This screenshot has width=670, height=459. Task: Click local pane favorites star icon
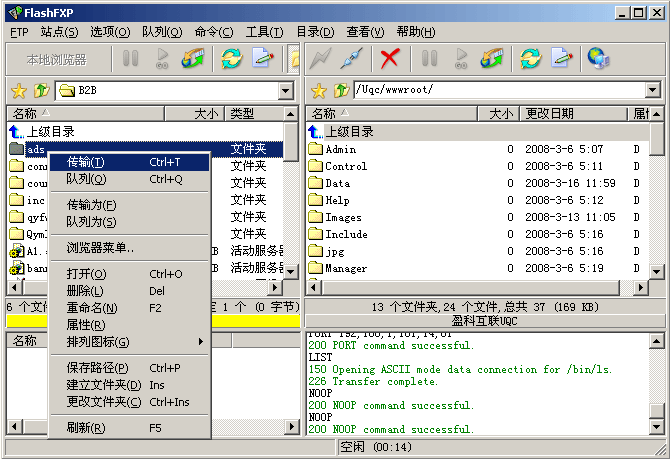click(18, 91)
